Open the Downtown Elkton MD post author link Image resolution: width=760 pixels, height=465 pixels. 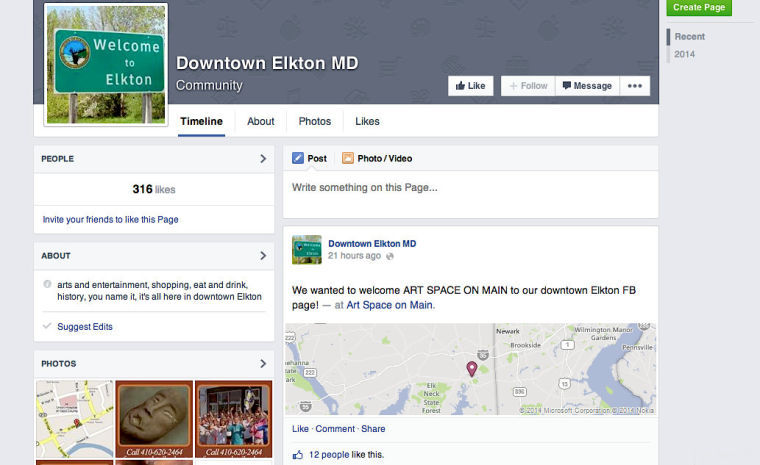point(372,243)
